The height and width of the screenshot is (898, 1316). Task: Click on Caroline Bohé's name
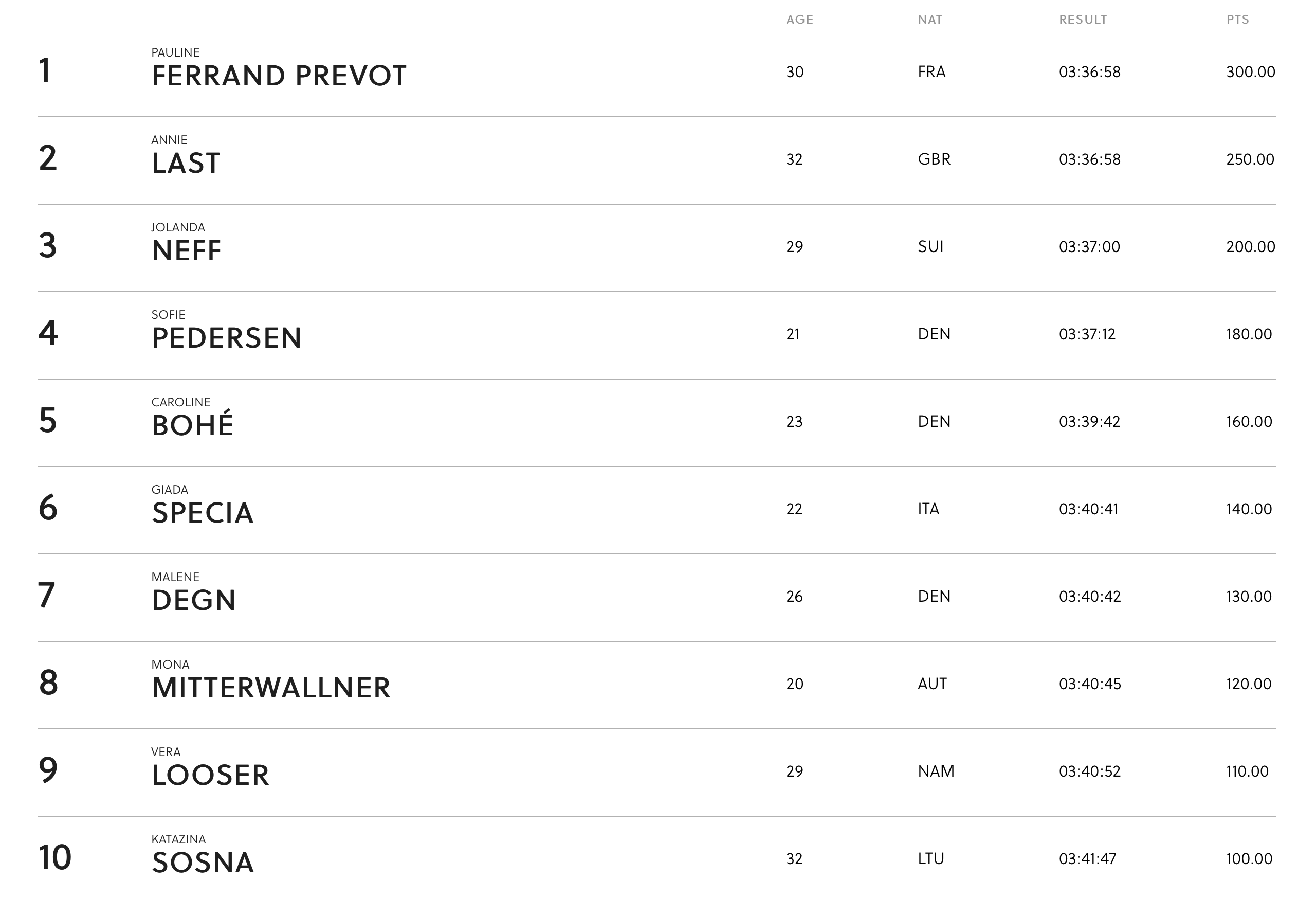(193, 425)
